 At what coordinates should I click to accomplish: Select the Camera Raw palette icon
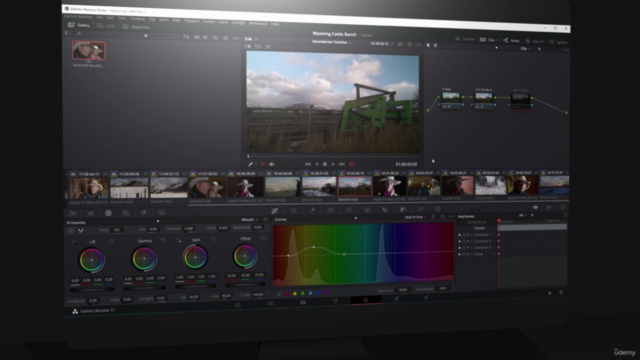pyautogui.click(x=73, y=213)
